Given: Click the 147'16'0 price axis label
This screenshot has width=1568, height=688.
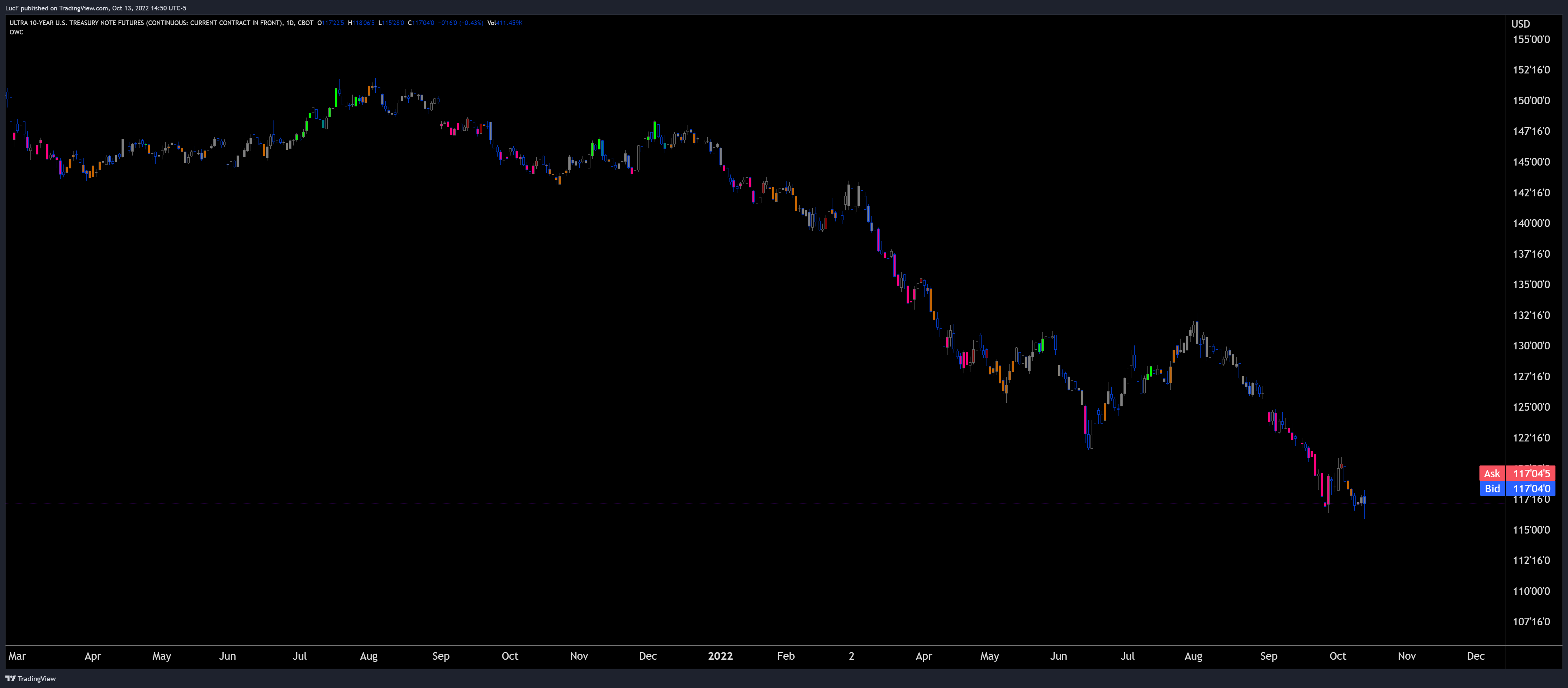Looking at the screenshot, I should 1531,132.
